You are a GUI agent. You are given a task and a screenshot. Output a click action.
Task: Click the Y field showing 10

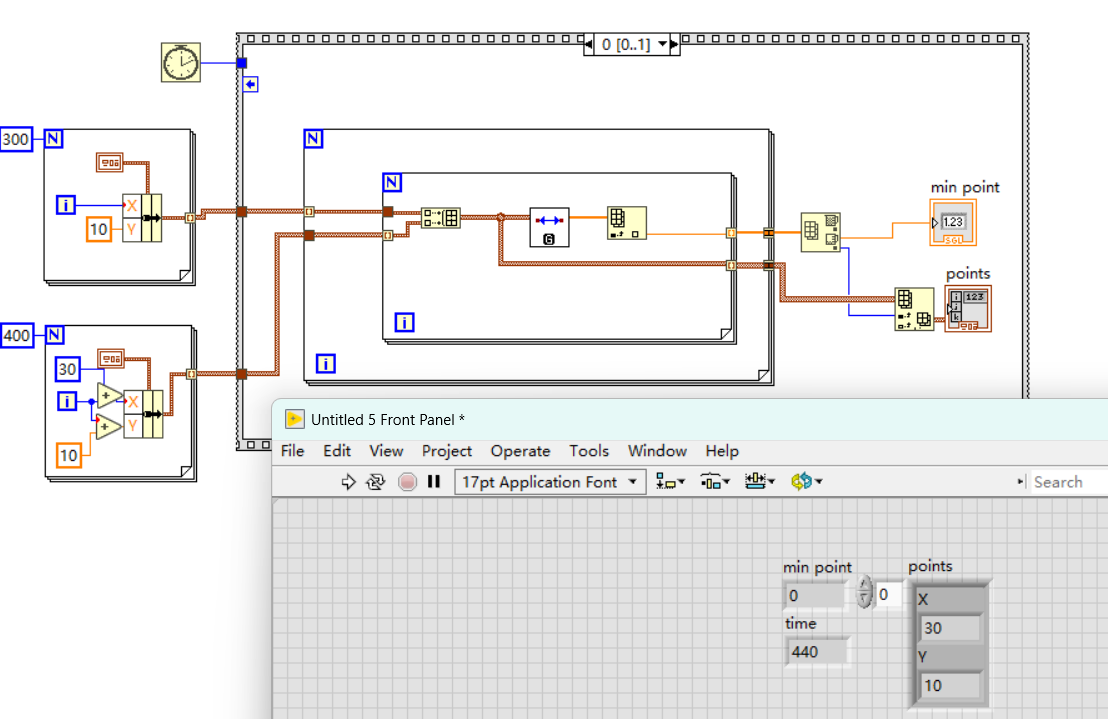pos(950,685)
